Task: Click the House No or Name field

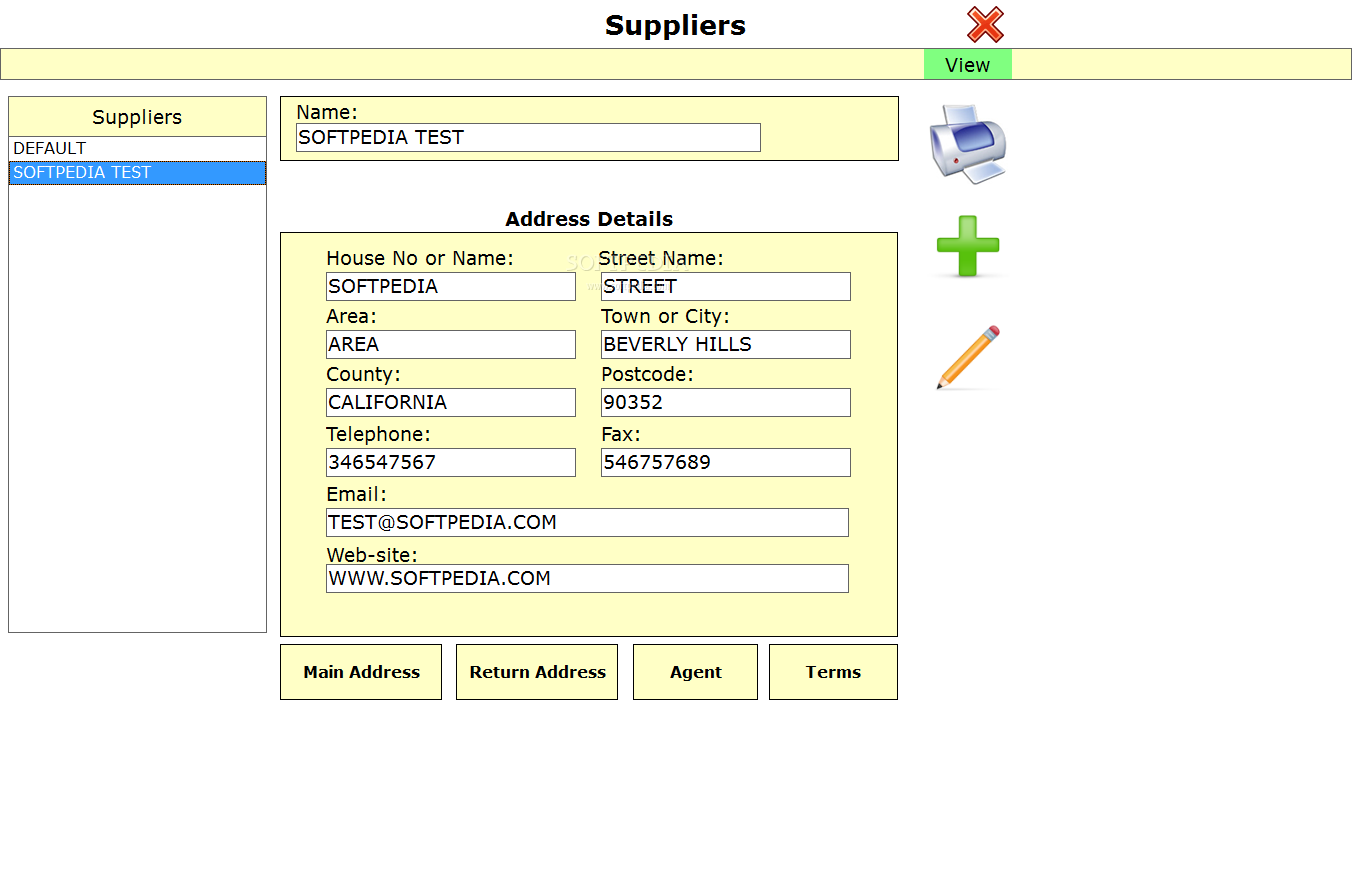Action: click(451, 286)
